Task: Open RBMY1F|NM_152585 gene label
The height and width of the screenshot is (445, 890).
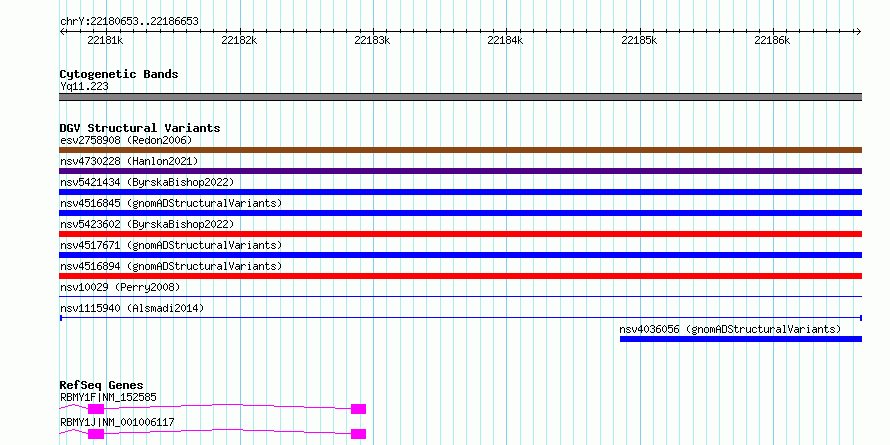Action: coord(108,397)
